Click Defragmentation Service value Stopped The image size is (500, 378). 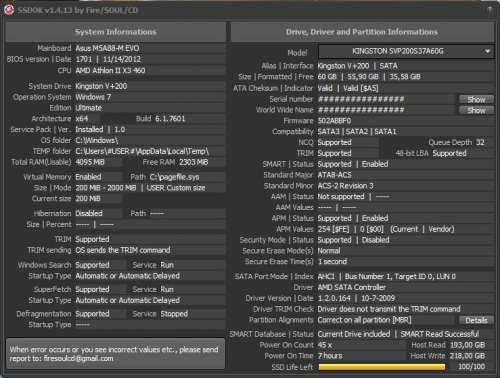[x=174, y=314]
